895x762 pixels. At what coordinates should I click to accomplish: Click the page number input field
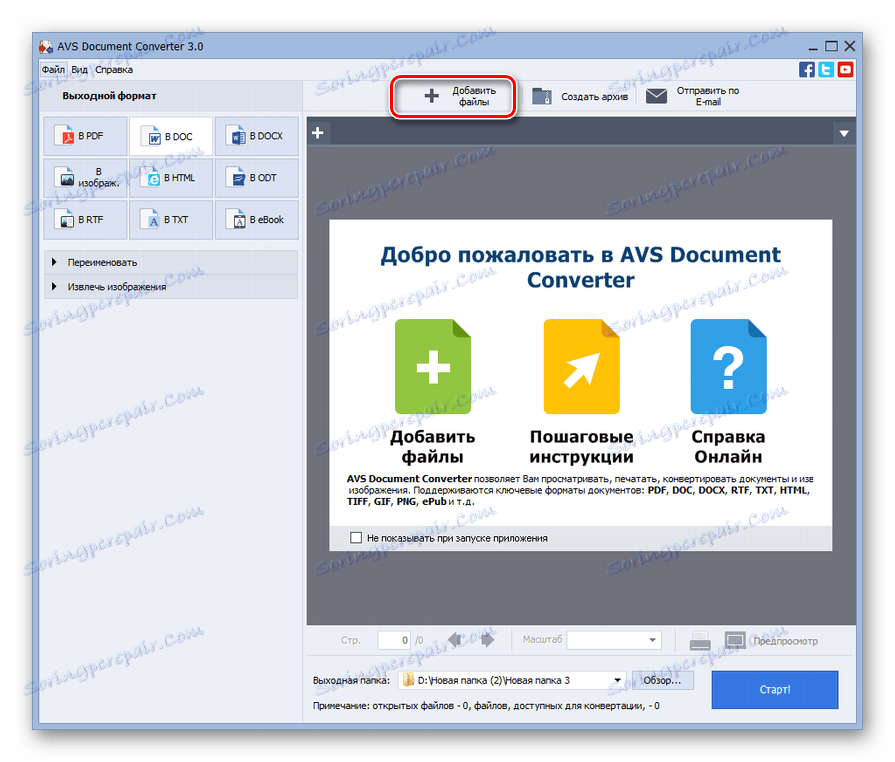click(x=394, y=640)
